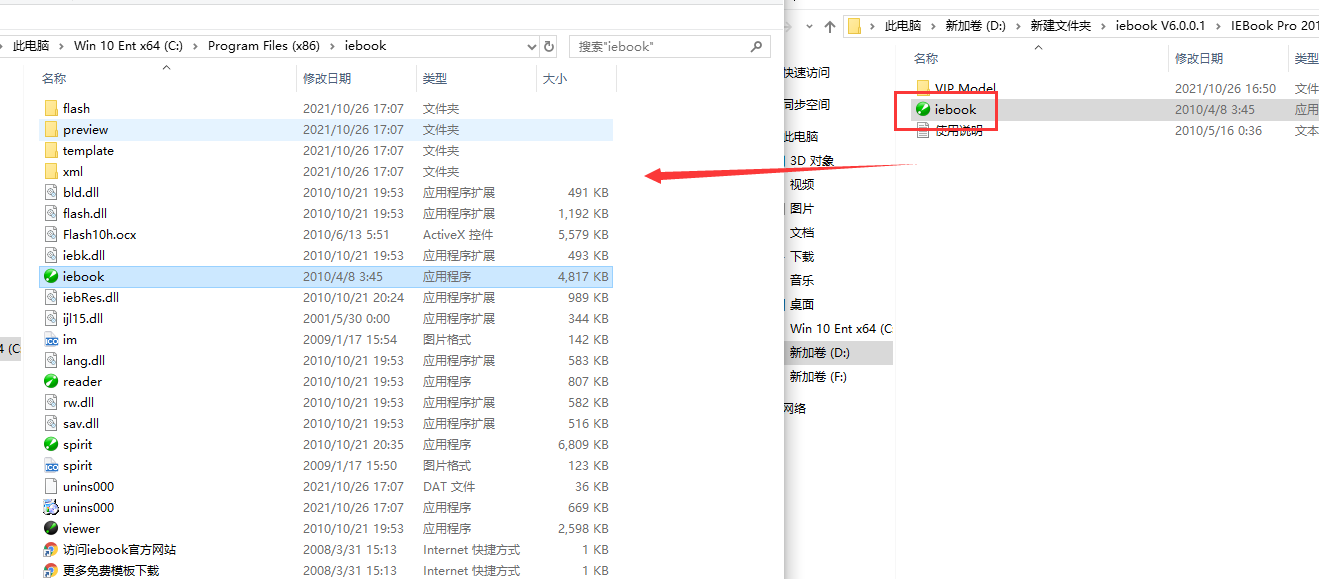Go to 新加卷 (D:) breadcrumb in address bar

click(x=975, y=26)
